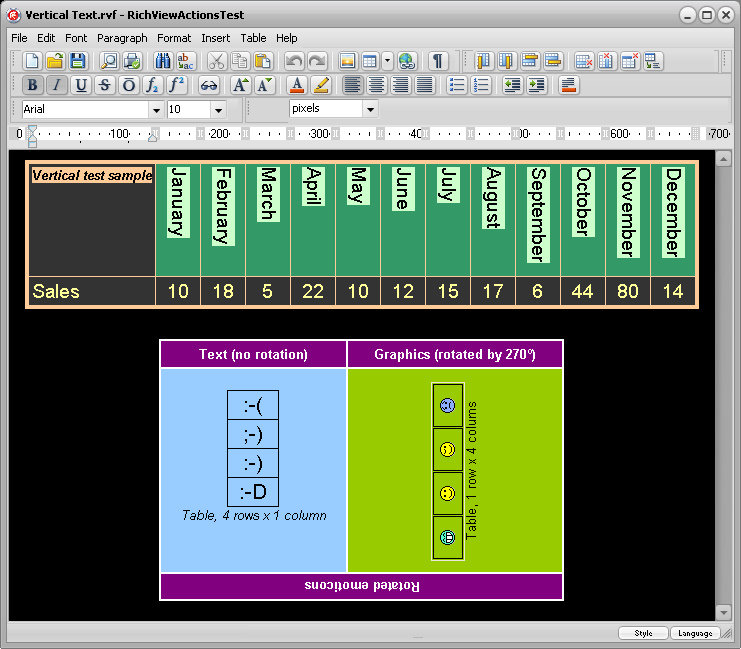Toggle show paragraph marks button
The width and height of the screenshot is (741, 649).
[x=438, y=62]
